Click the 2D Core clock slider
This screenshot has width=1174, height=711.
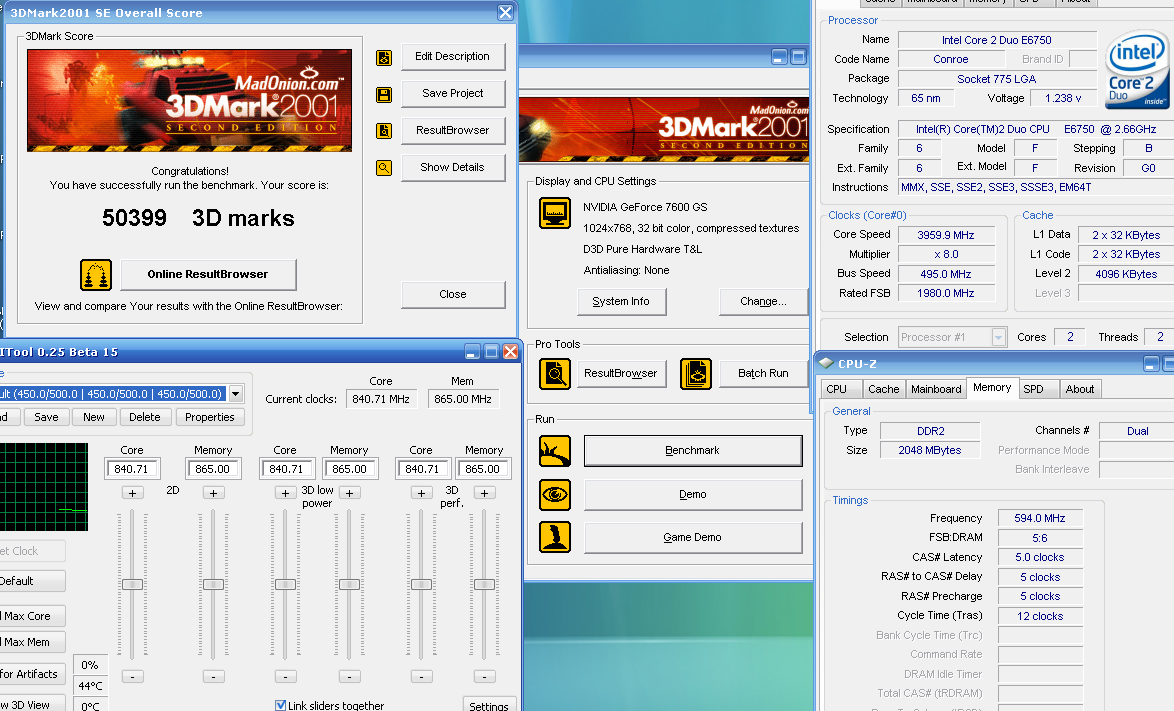pos(133,584)
